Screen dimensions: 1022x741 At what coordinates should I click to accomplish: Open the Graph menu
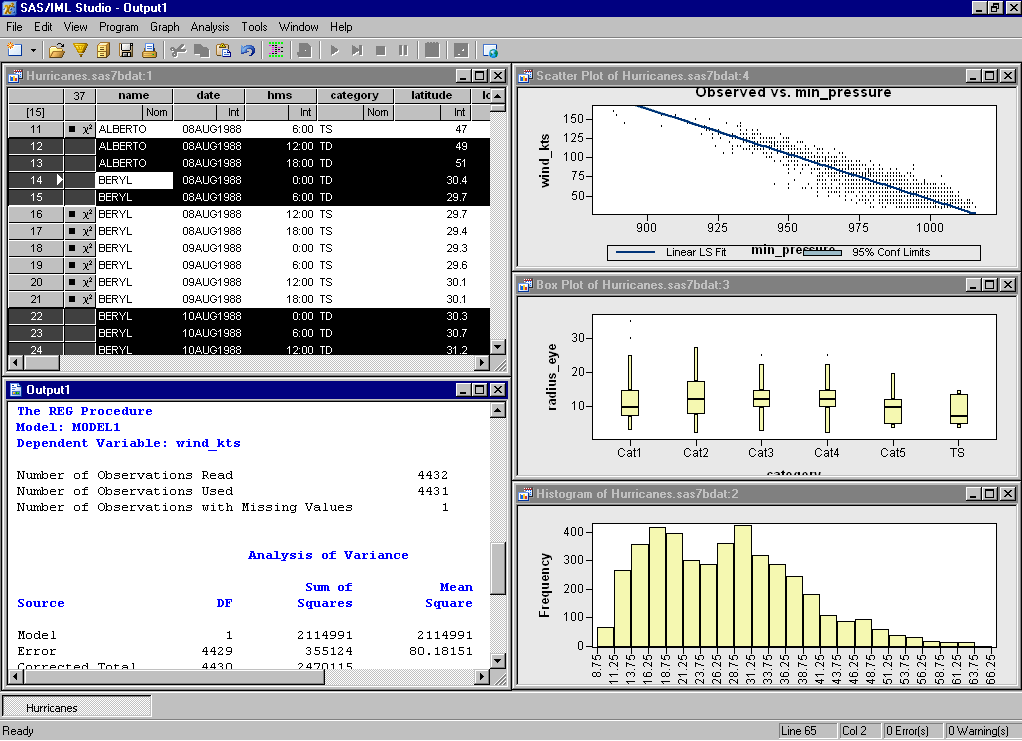164,27
